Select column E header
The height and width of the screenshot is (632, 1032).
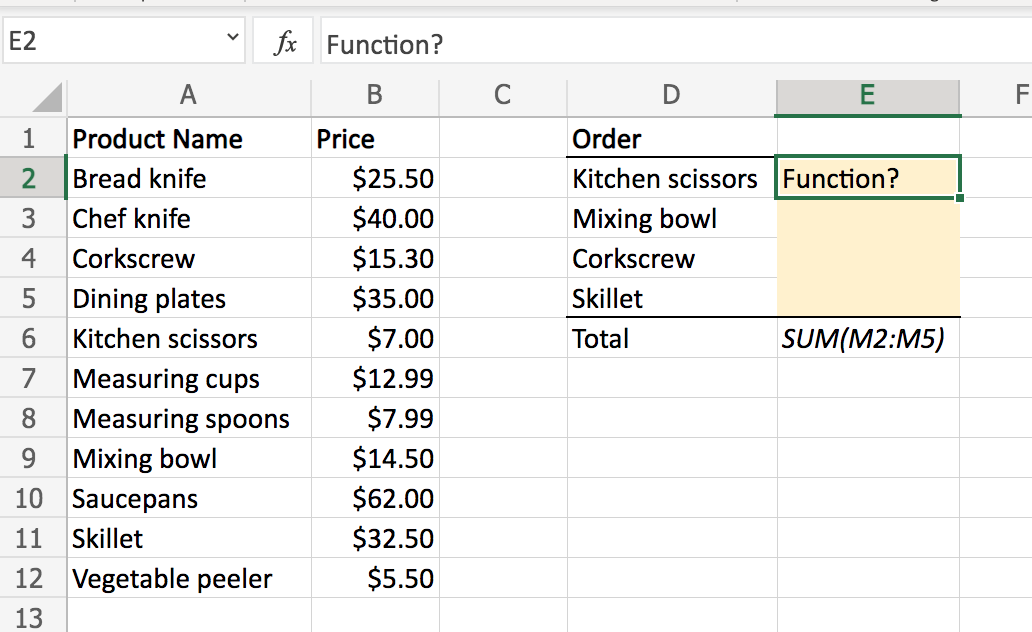click(867, 95)
